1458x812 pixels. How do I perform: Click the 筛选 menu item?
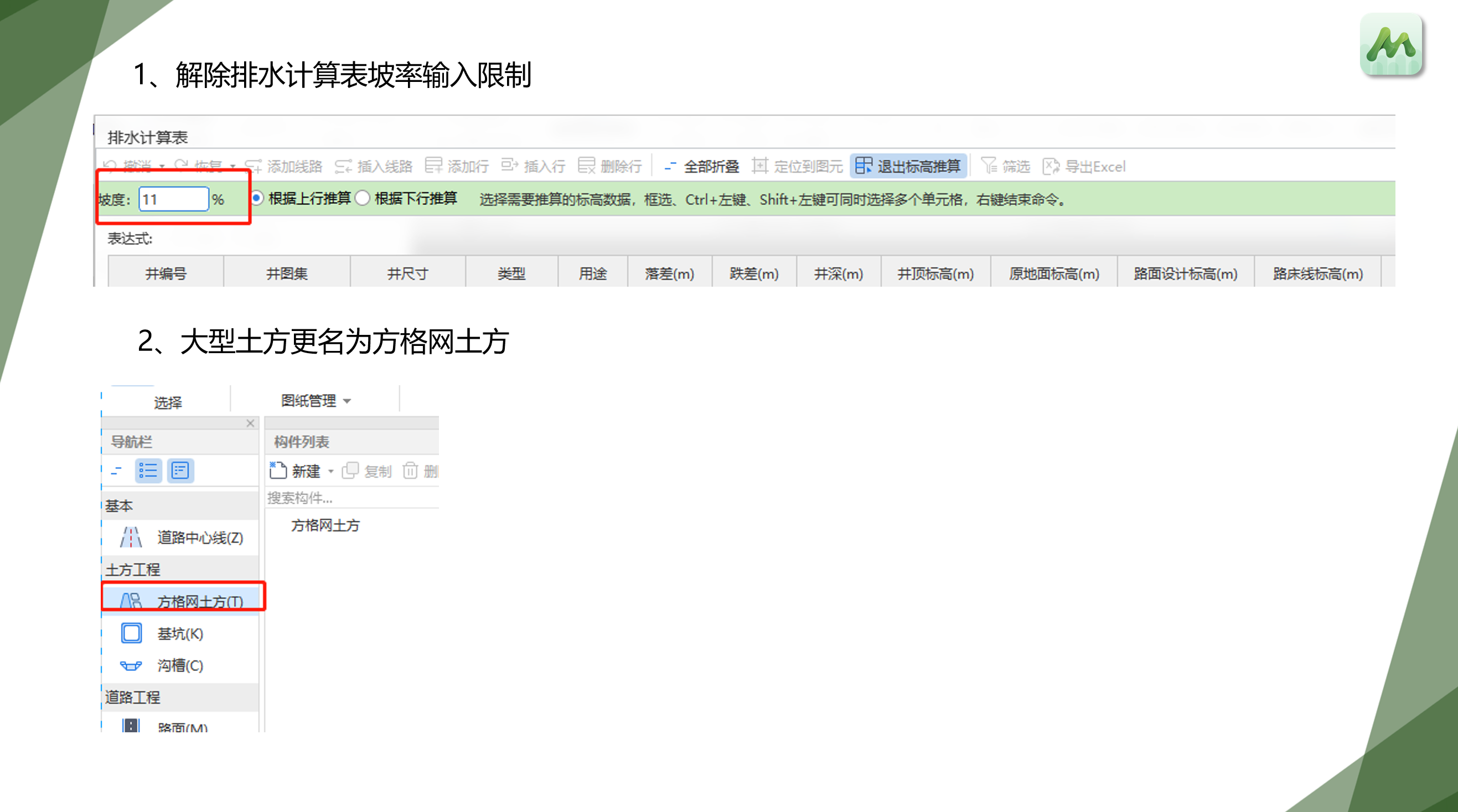[x=1010, y=166]
